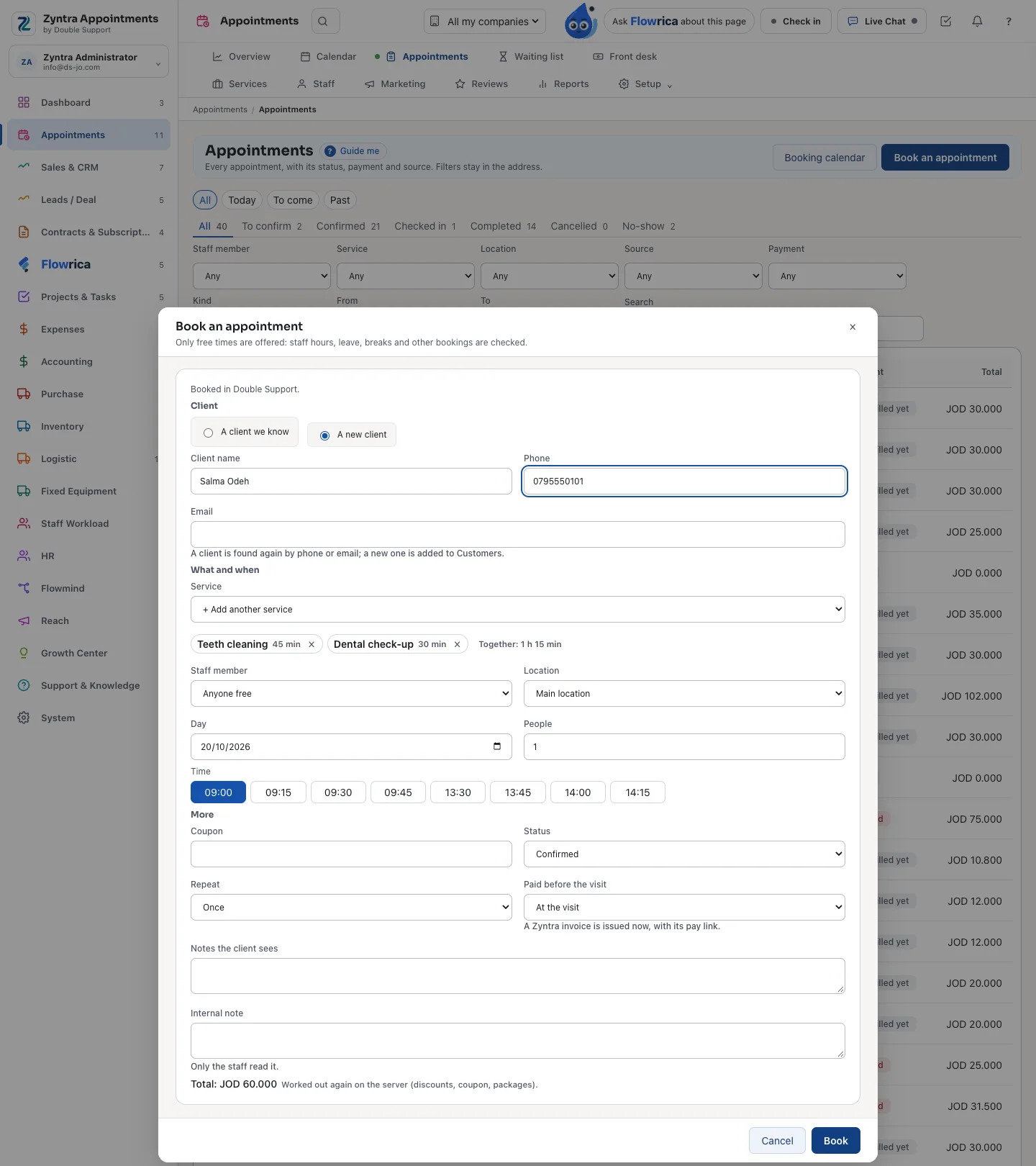Click the Flowrica droplet mascot icon
The image size is (1036, 1166).
581,22
